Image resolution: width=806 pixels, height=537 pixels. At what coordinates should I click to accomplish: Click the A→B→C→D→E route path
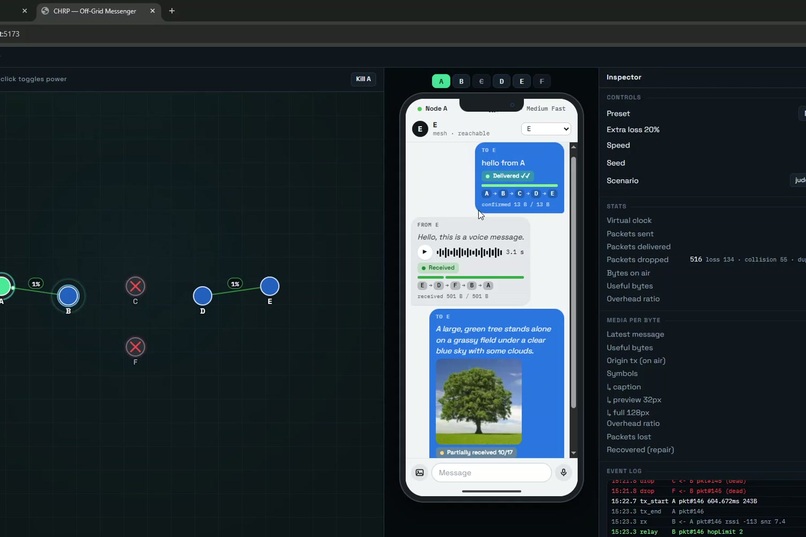519,194
